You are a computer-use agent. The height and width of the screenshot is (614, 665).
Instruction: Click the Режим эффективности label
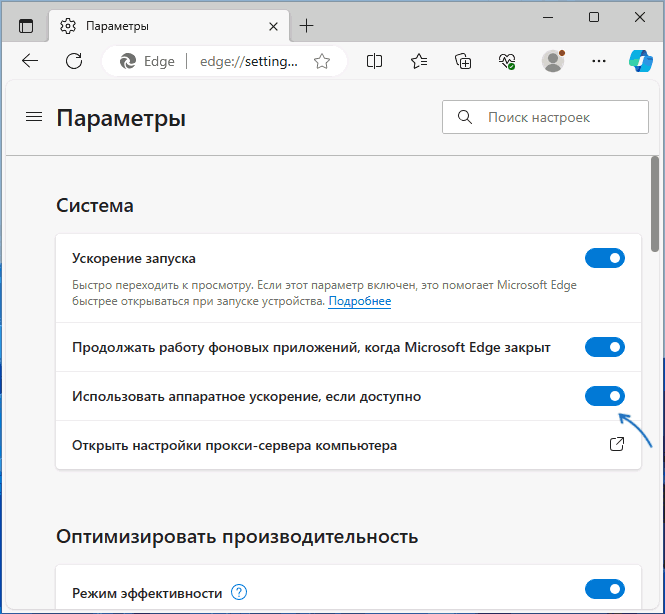tap(147, 593)
